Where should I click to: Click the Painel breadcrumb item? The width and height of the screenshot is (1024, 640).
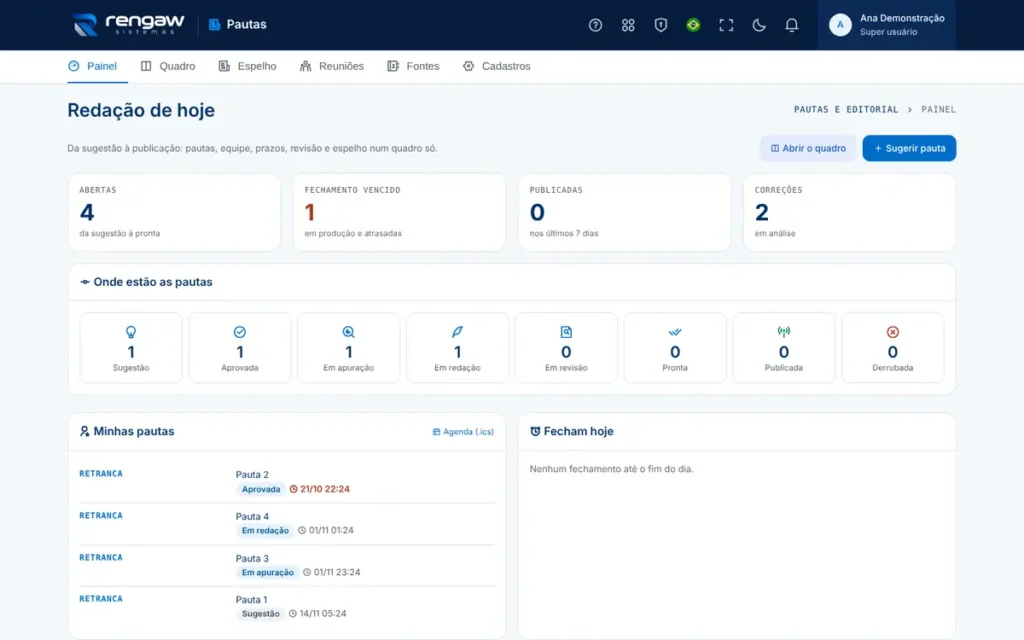(x=938, y=110)
